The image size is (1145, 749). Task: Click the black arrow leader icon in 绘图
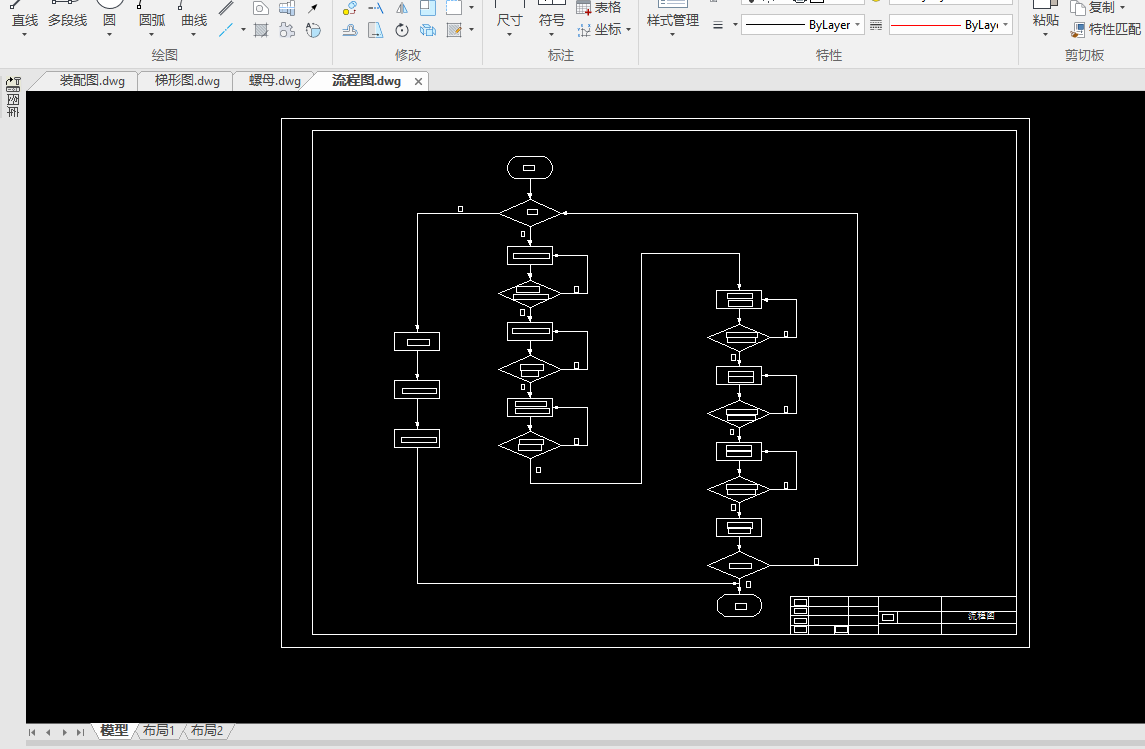[x=313, y=8]
